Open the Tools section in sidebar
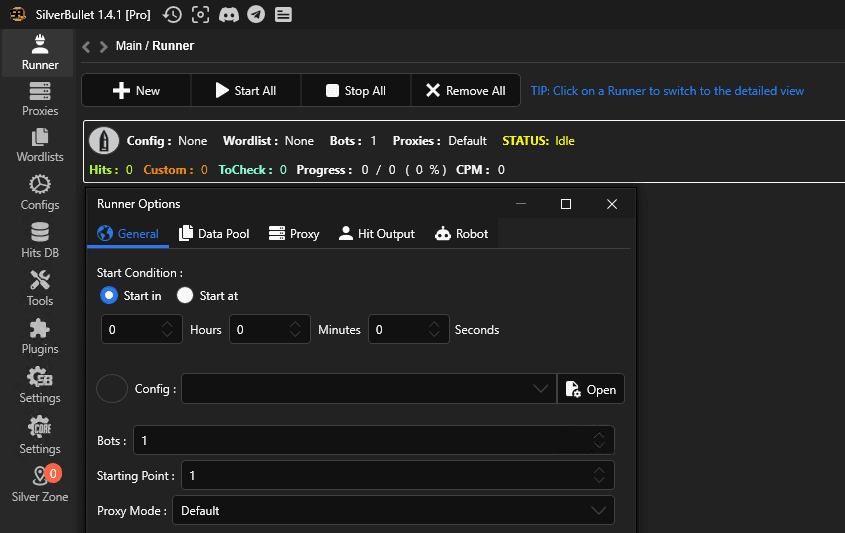Image resolution: width=845 pixels, height=533 pixels. click(x=40, y=289)
